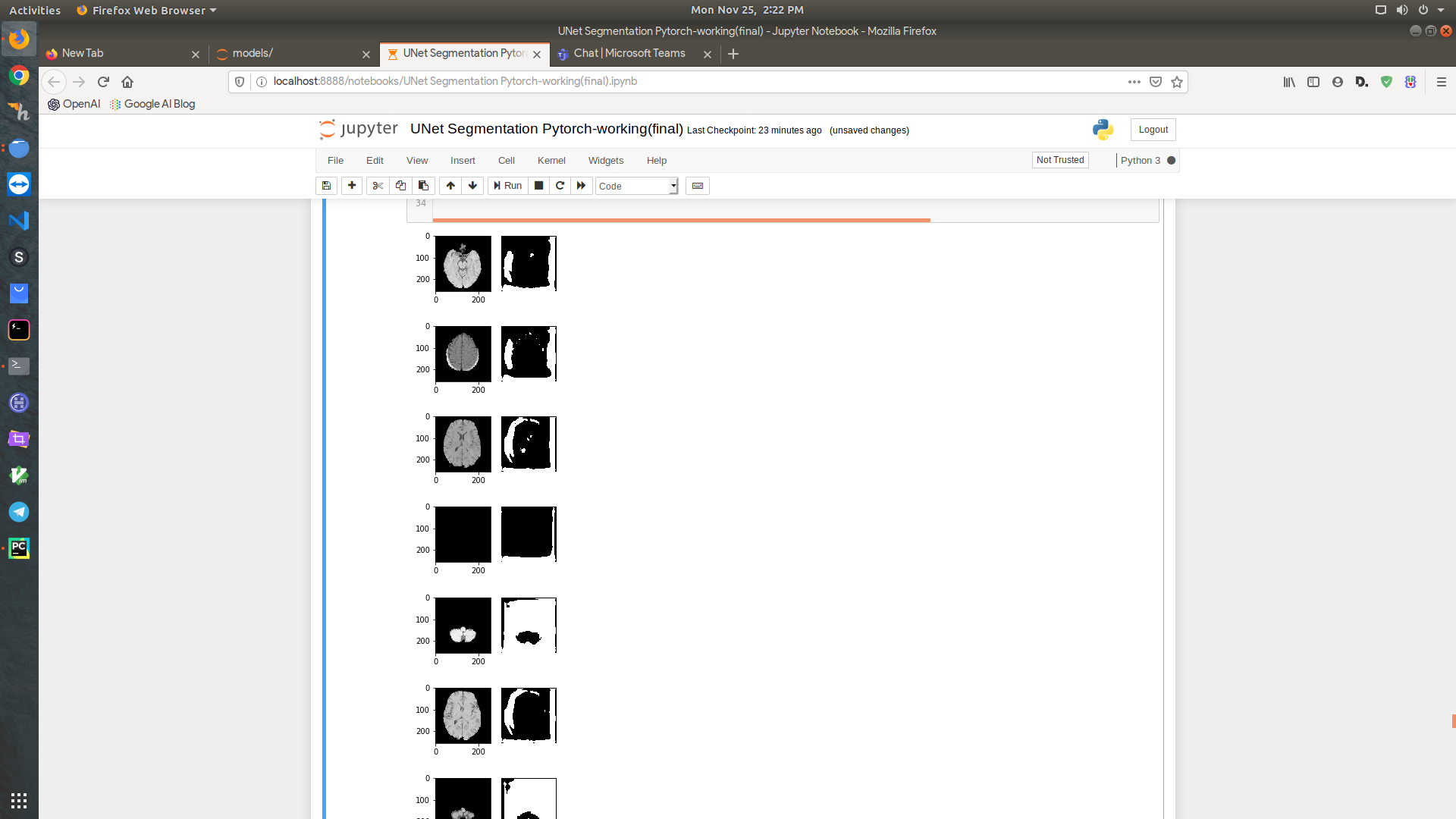The image size is (1456, 819).
Task: Click the Run button
Action: coord(507,186)
